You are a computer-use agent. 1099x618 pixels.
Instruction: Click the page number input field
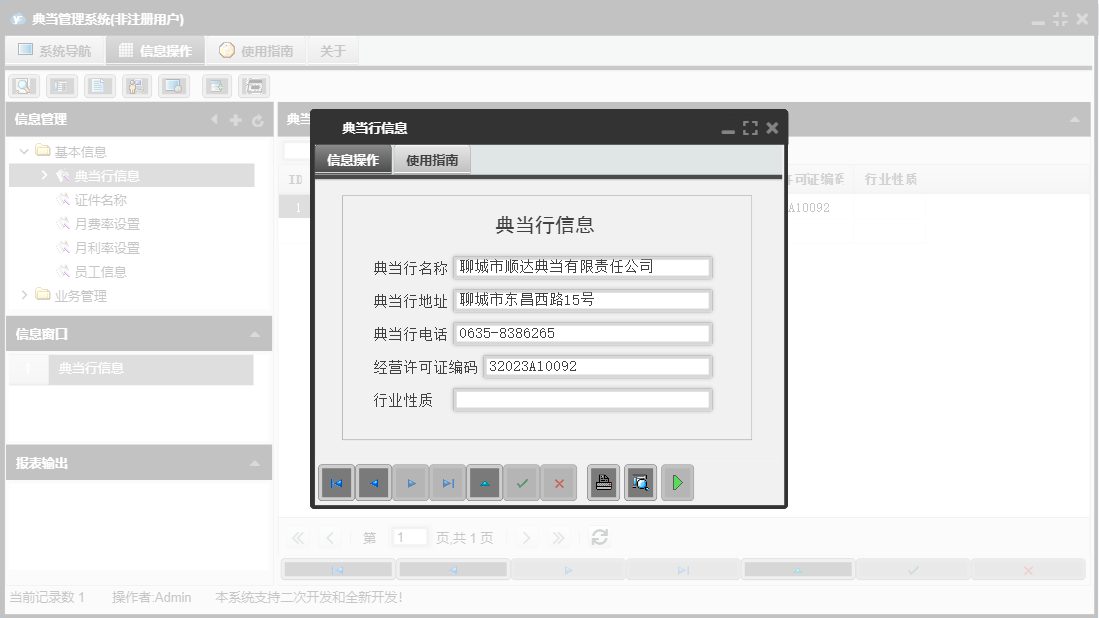409,537
